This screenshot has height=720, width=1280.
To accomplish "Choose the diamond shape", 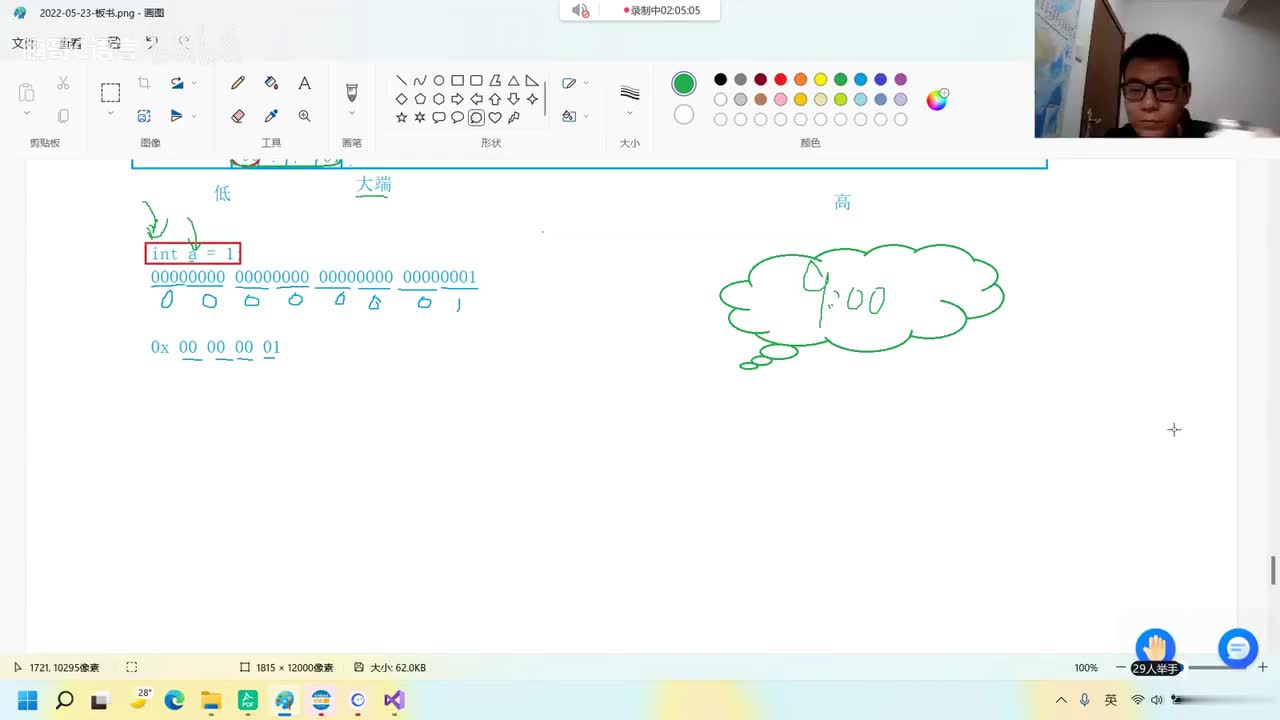I will click(401, 99).
